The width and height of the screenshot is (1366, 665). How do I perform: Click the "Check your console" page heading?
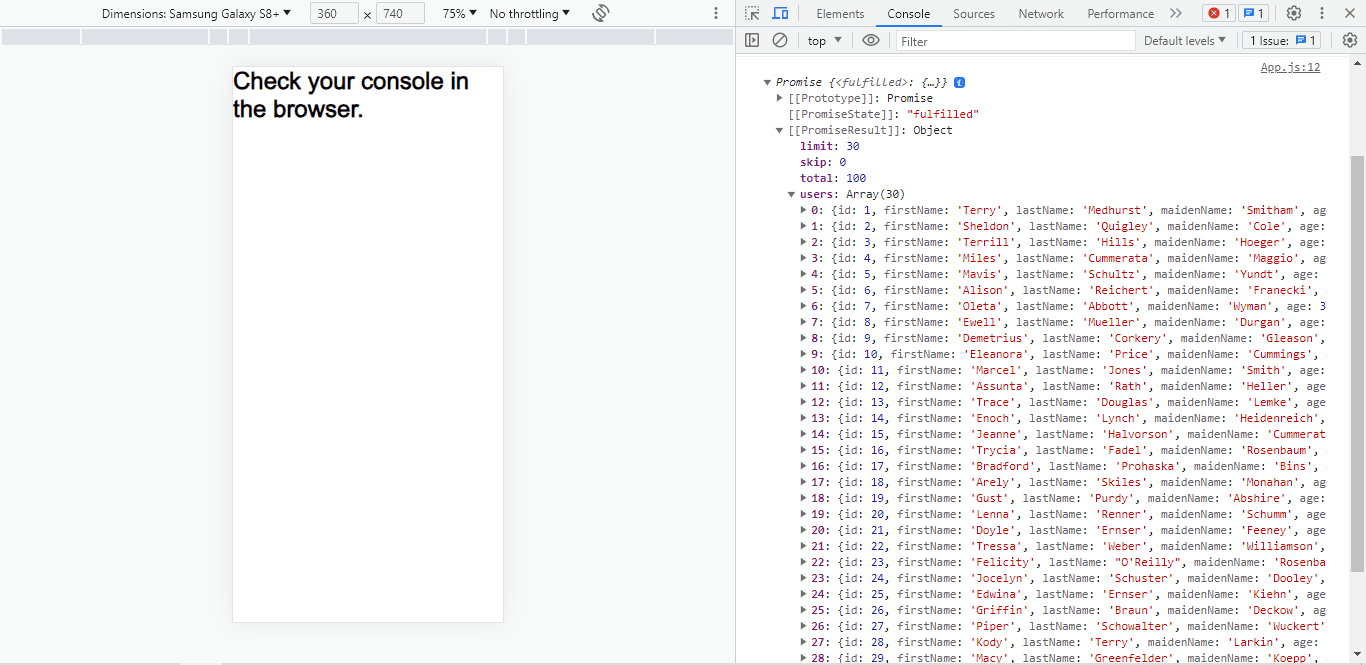[x=351, y=94]
